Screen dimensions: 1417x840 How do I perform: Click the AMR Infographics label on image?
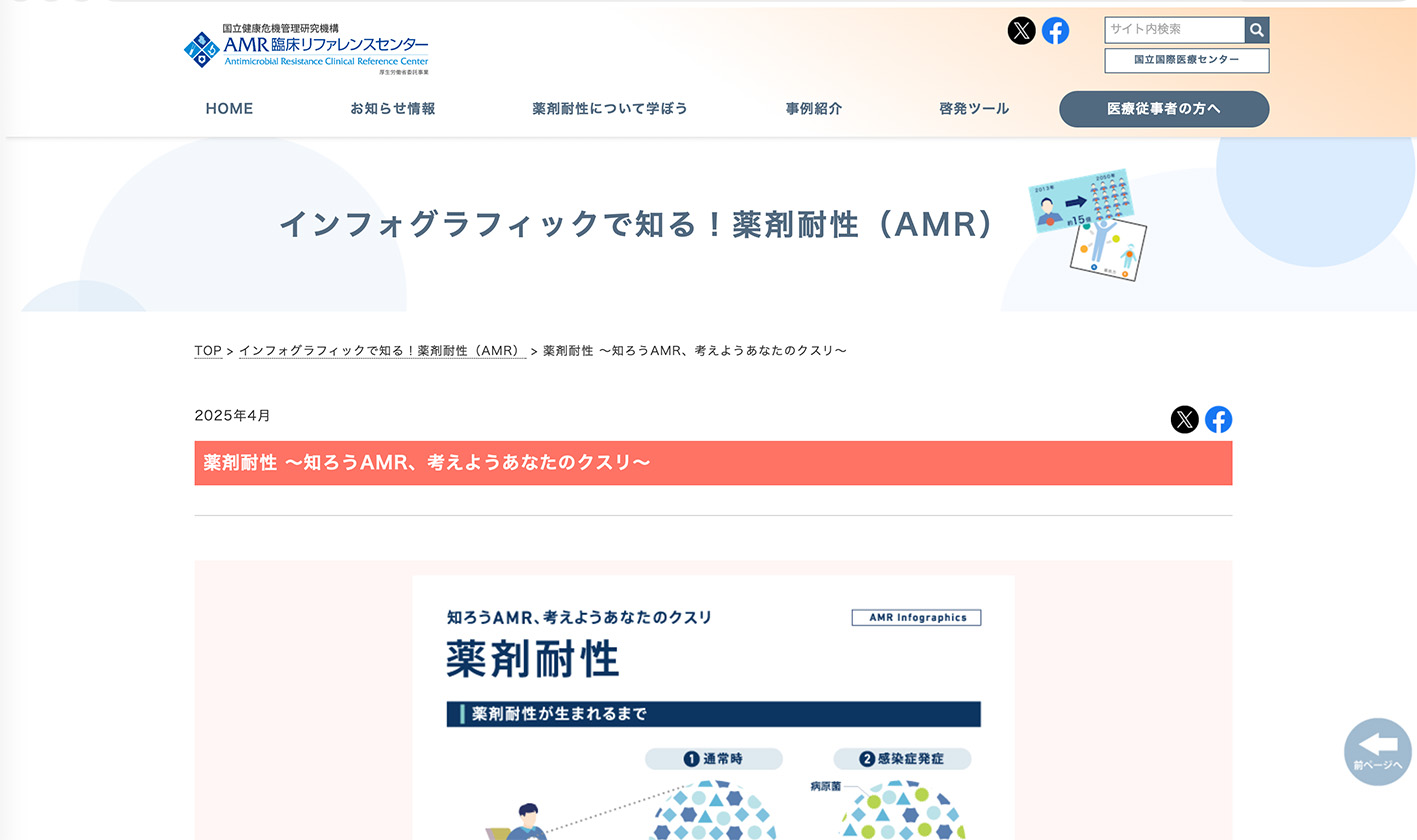(x=916, y=618)
